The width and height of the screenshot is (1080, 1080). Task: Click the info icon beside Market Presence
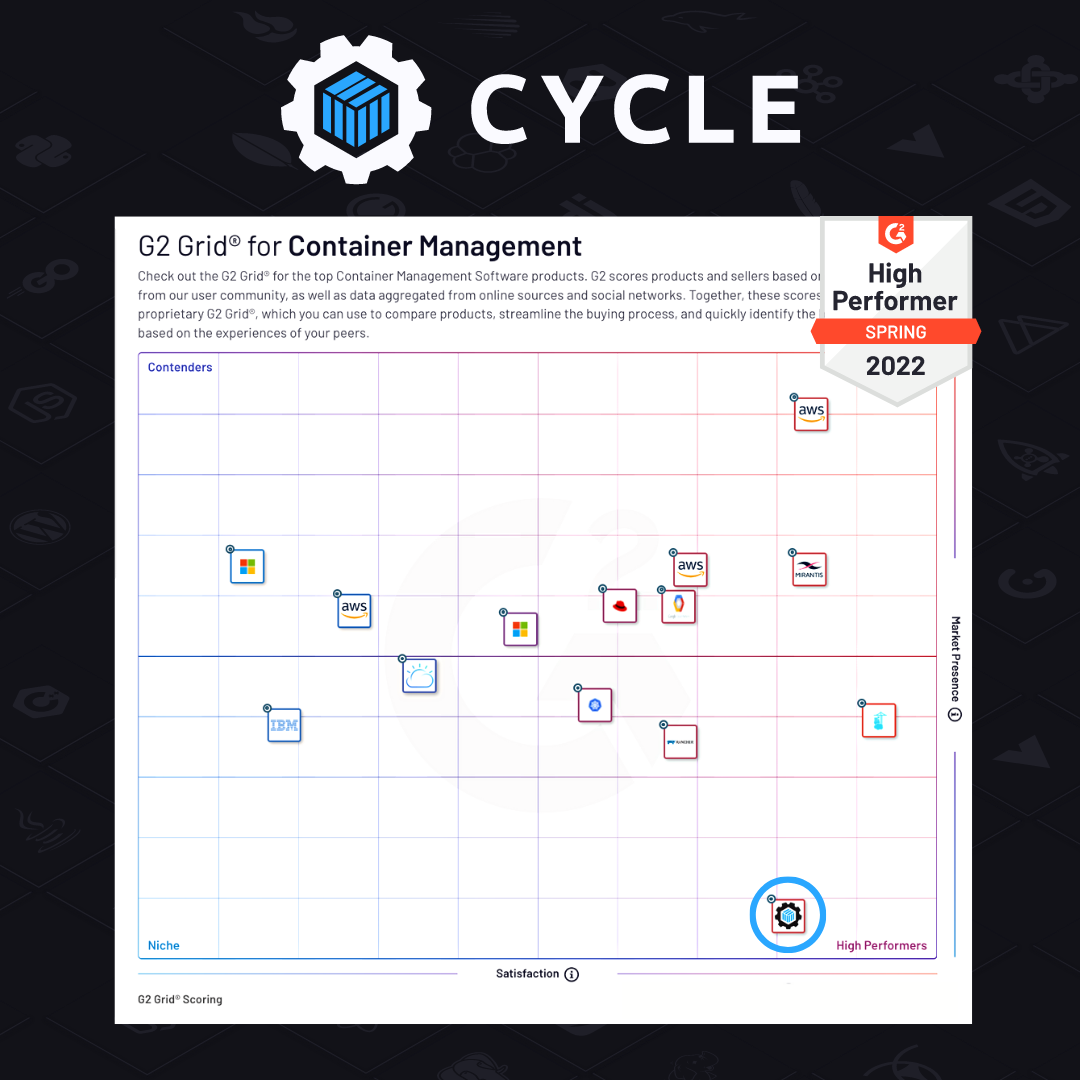pos(955,715)
